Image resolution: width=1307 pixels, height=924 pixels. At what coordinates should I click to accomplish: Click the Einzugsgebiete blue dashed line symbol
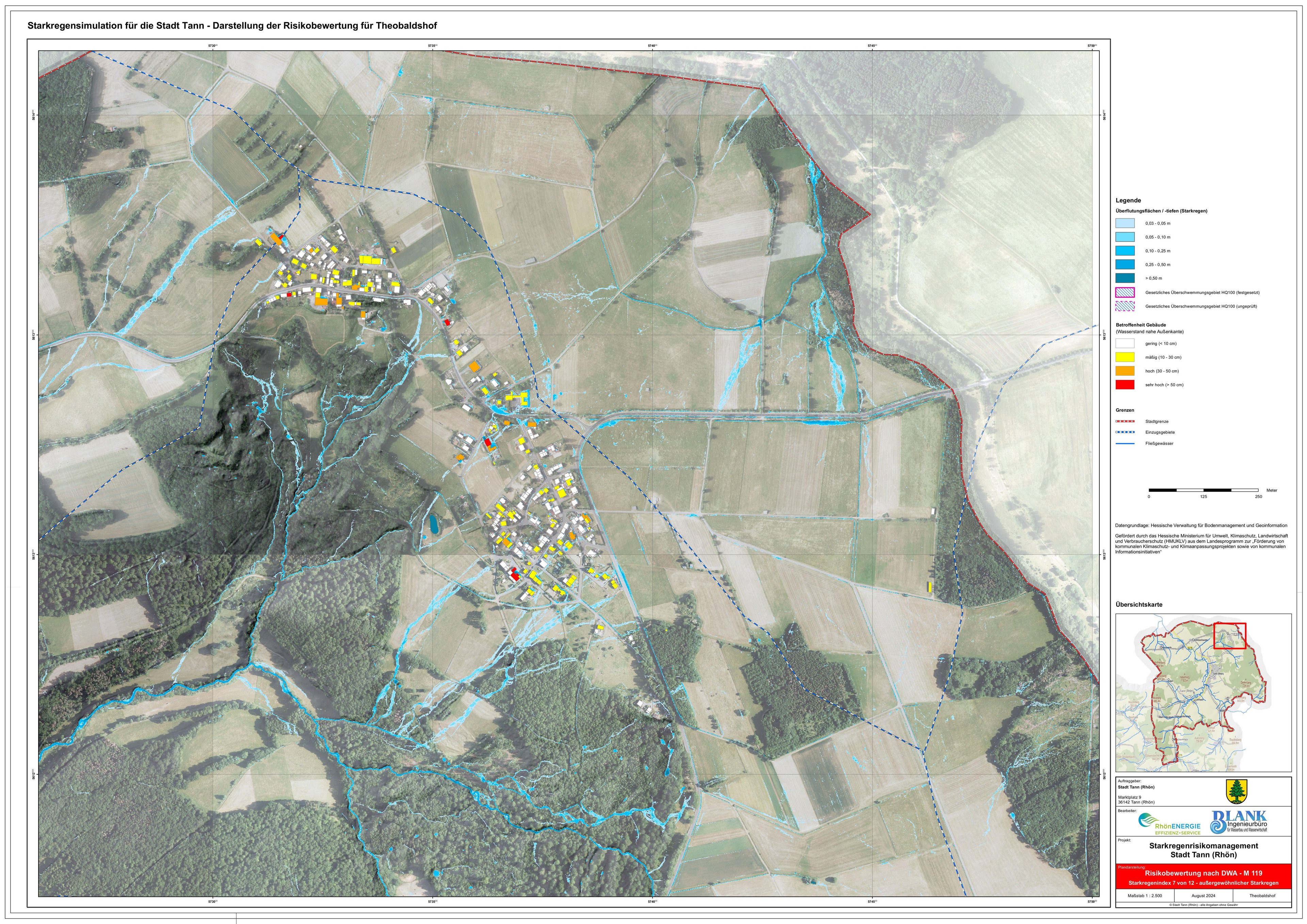tap(1125, 432)
